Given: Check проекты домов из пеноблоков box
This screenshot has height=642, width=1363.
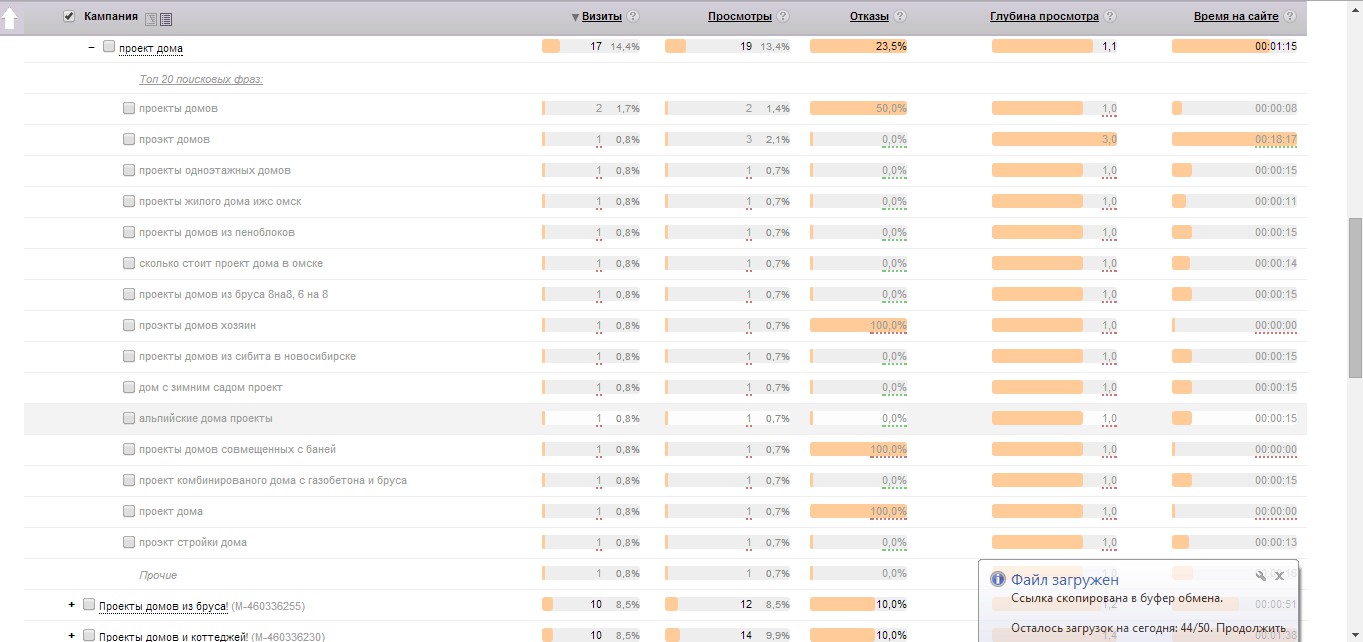Looking at the screenshot, I should [129, 232].
